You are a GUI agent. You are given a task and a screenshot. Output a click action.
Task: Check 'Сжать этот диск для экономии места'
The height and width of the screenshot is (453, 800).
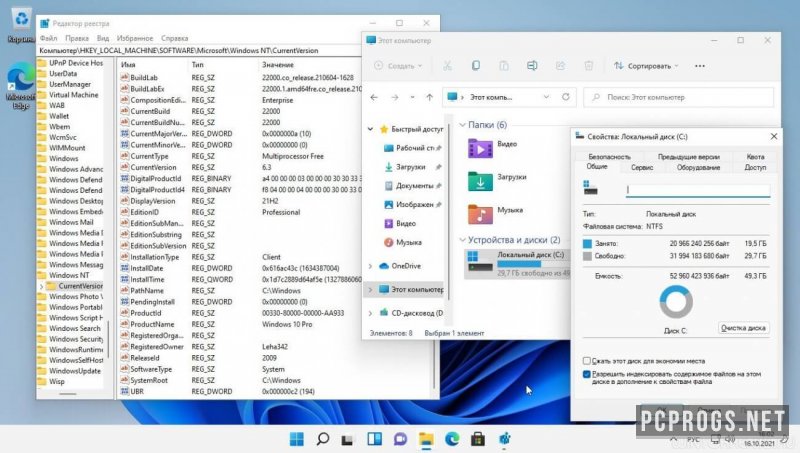pyautogui.click(x=587, y=361)
